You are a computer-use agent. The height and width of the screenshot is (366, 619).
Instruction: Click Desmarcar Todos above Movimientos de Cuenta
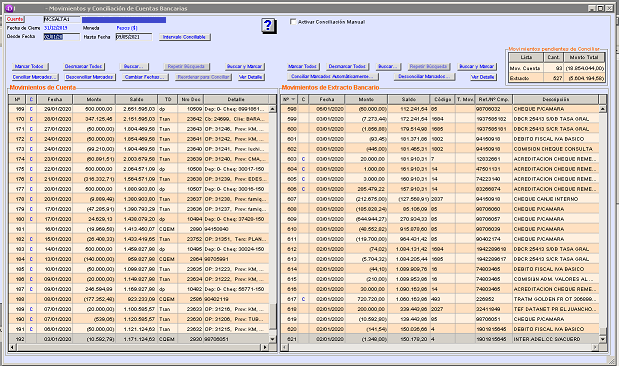tap(84, 66)
